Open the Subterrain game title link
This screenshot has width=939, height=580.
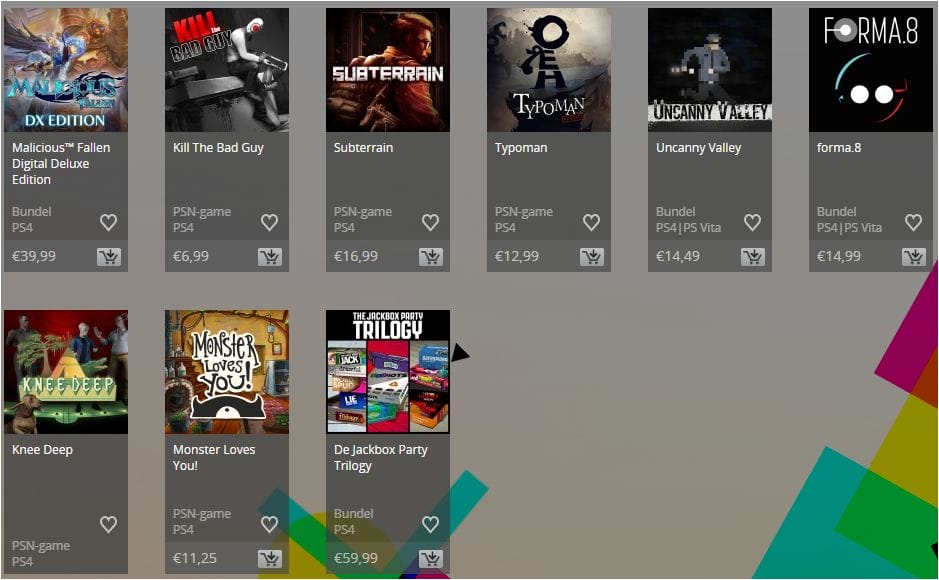click(364, 148)
